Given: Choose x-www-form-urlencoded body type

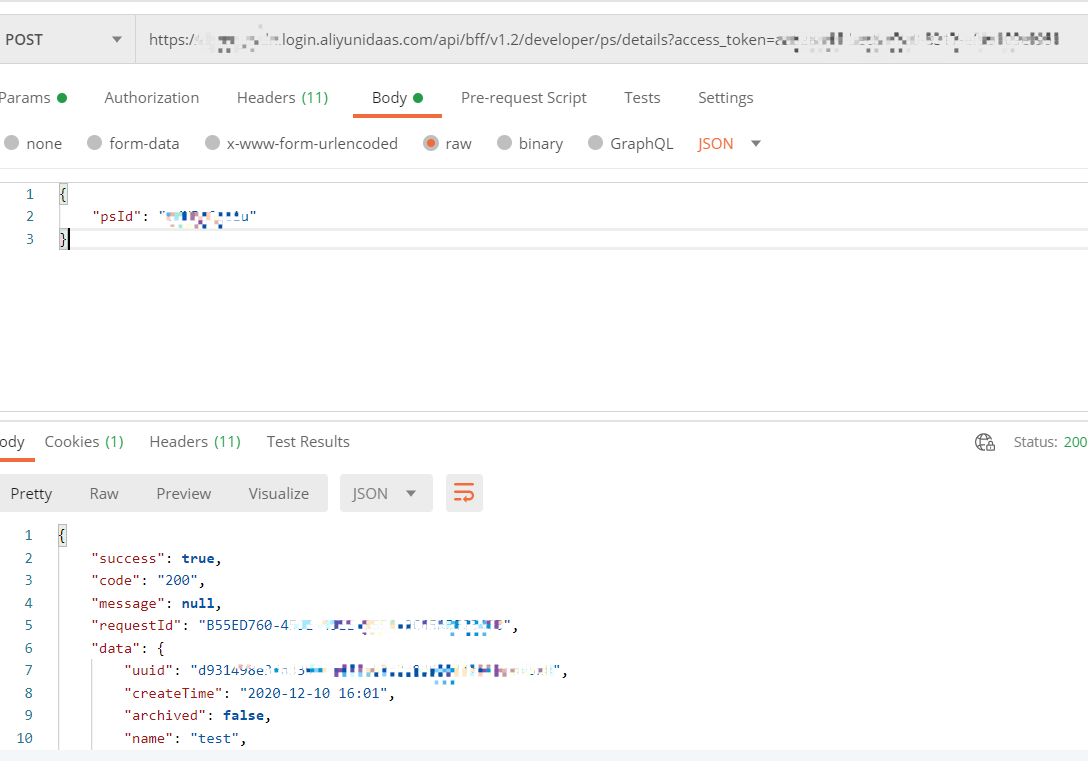Looking at the screenshot, I should tap(212, 143).
